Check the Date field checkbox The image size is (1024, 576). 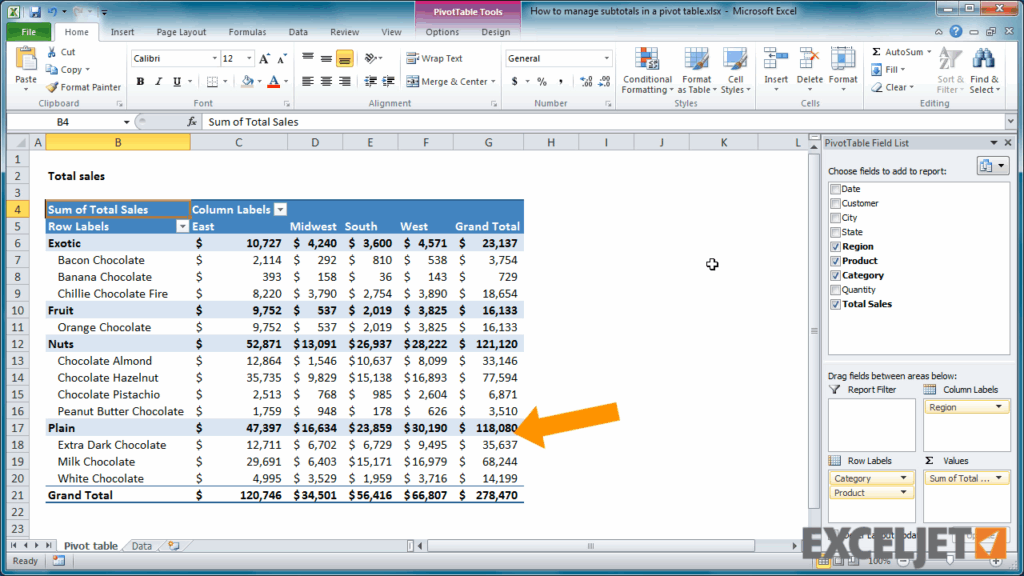[x=835, y=189]
